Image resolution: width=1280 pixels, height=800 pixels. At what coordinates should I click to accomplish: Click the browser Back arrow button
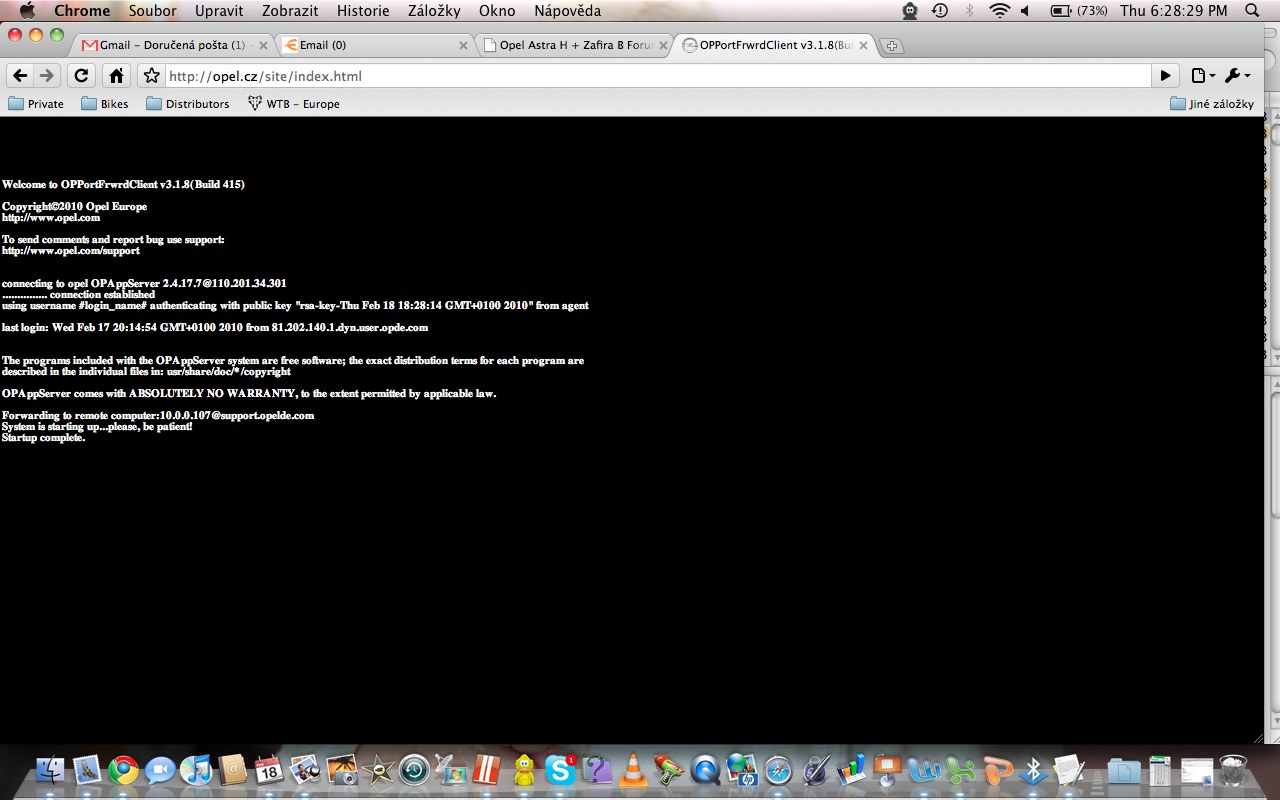[x=19, y=76]
